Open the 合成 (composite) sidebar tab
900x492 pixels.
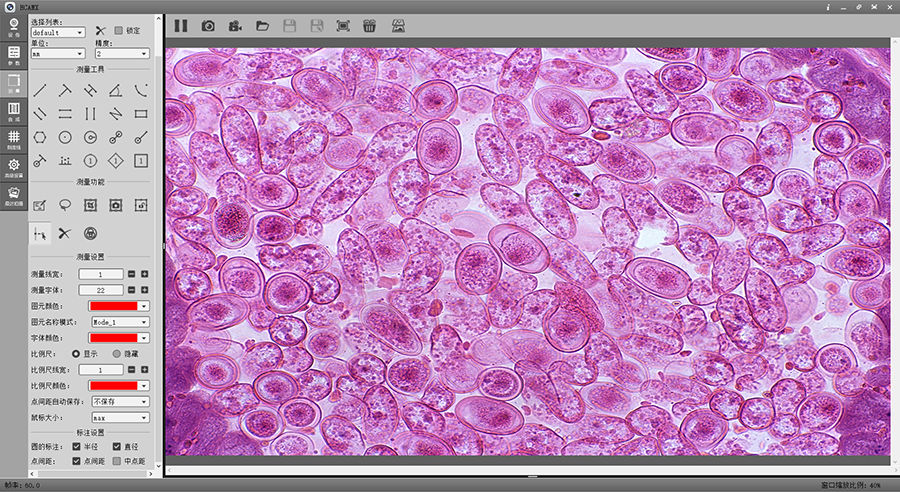tap(14, 112)
